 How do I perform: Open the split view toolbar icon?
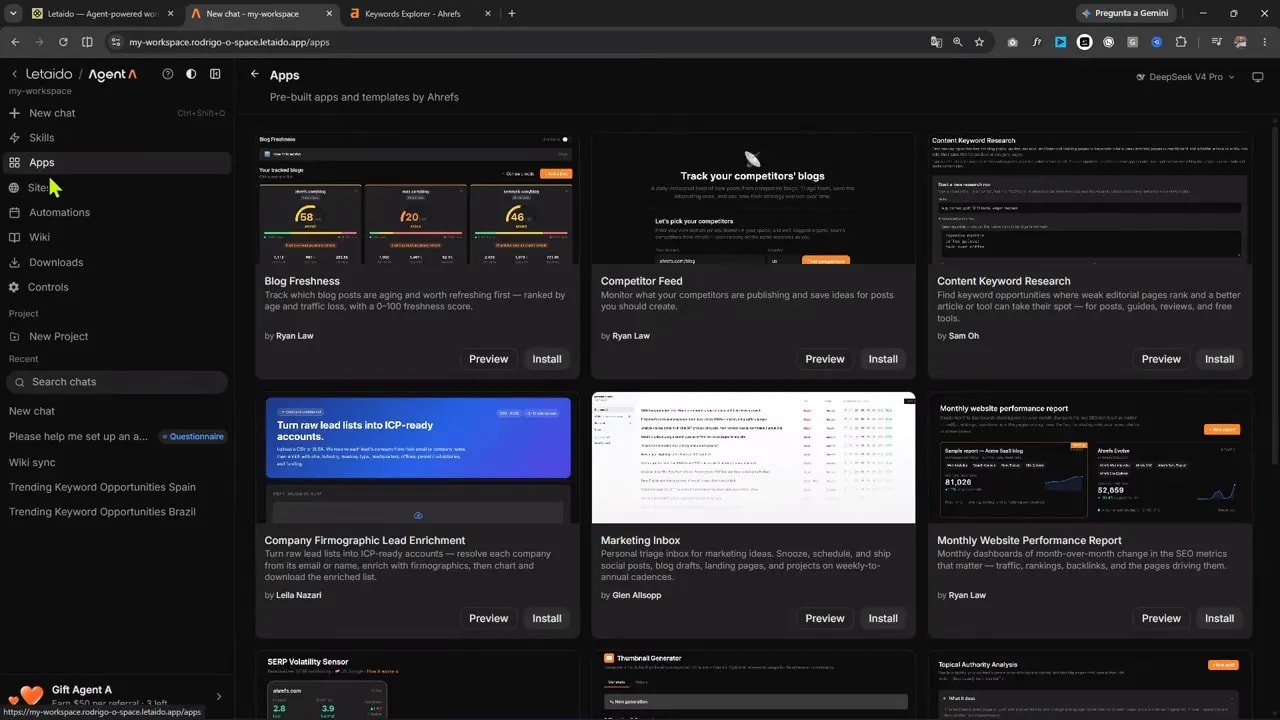pyautogui.click(x=87, y=42)
